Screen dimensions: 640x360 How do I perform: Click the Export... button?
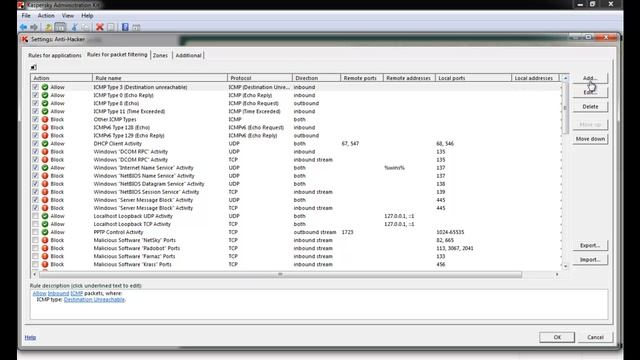pos(590,245)
